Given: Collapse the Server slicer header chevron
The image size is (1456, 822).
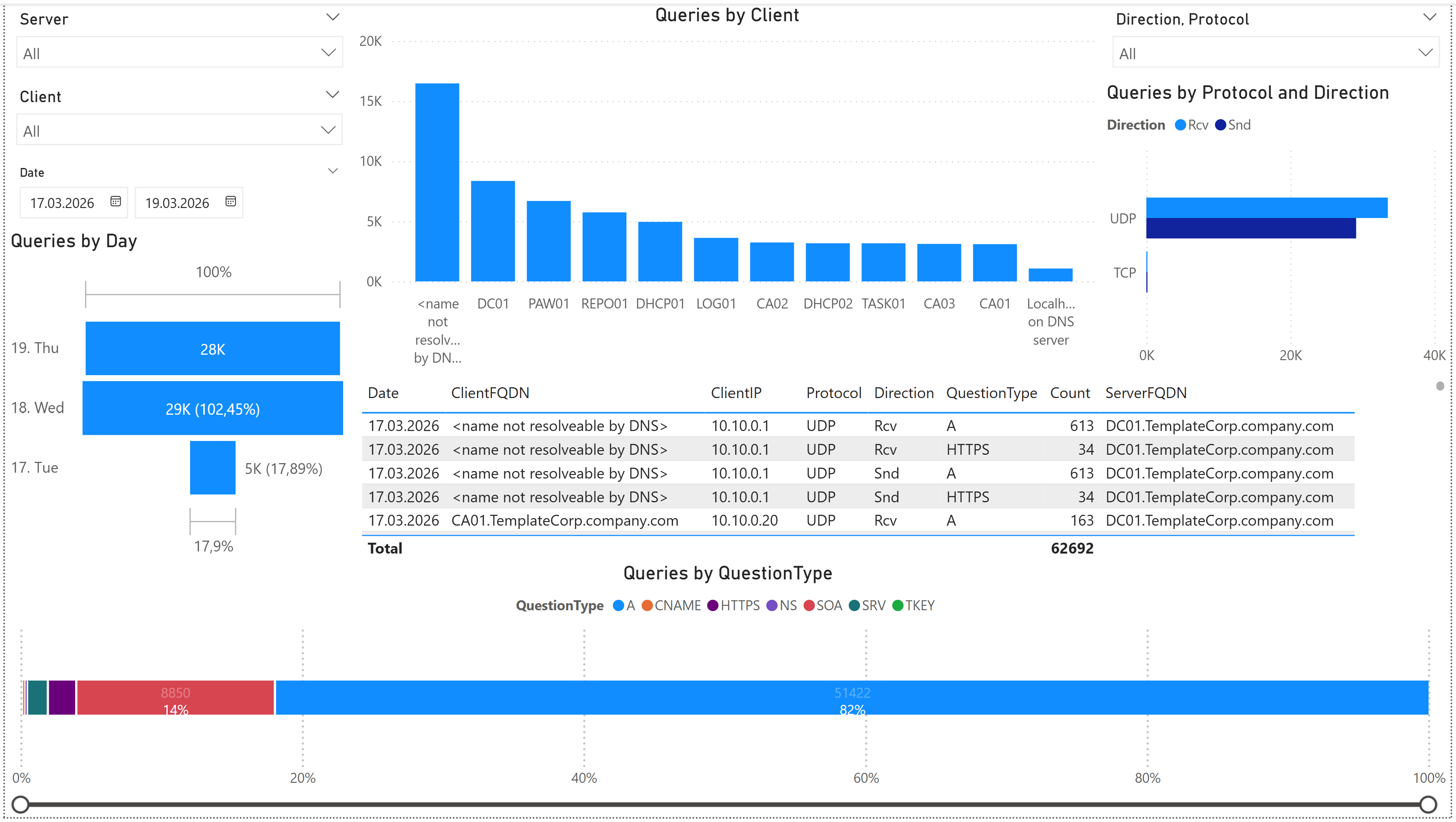Looking at the screenshot, I should coord(333,18).
